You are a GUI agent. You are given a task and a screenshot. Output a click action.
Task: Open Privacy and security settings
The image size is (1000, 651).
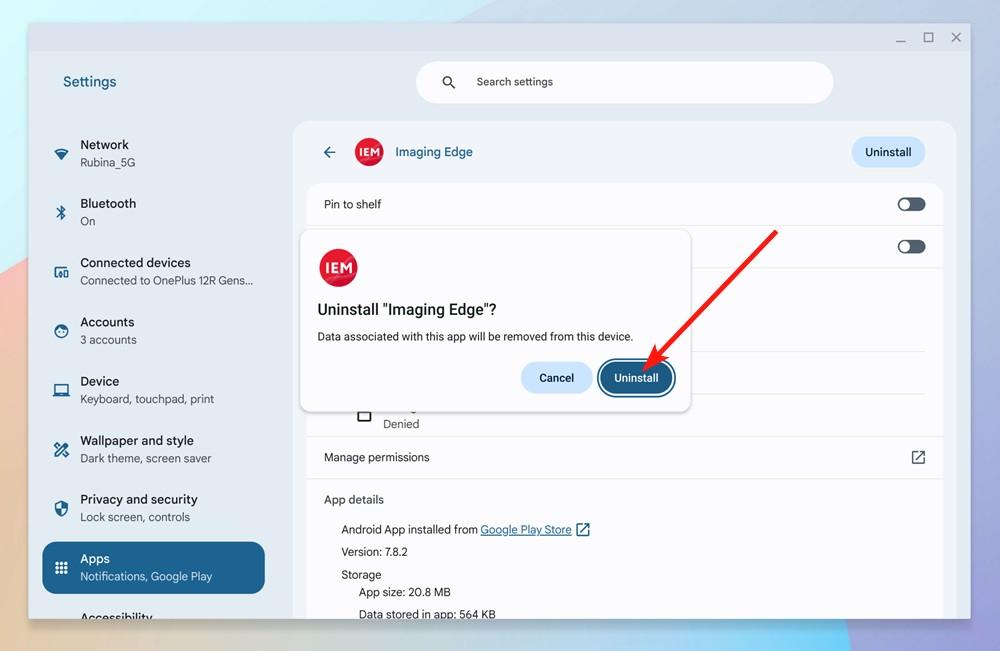click(154, 508)
